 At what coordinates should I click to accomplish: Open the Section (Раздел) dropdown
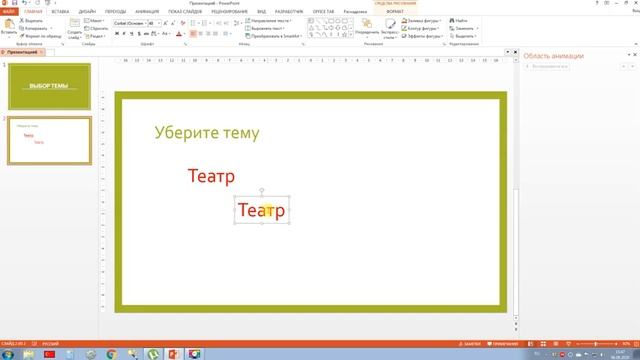coord(95,36)
